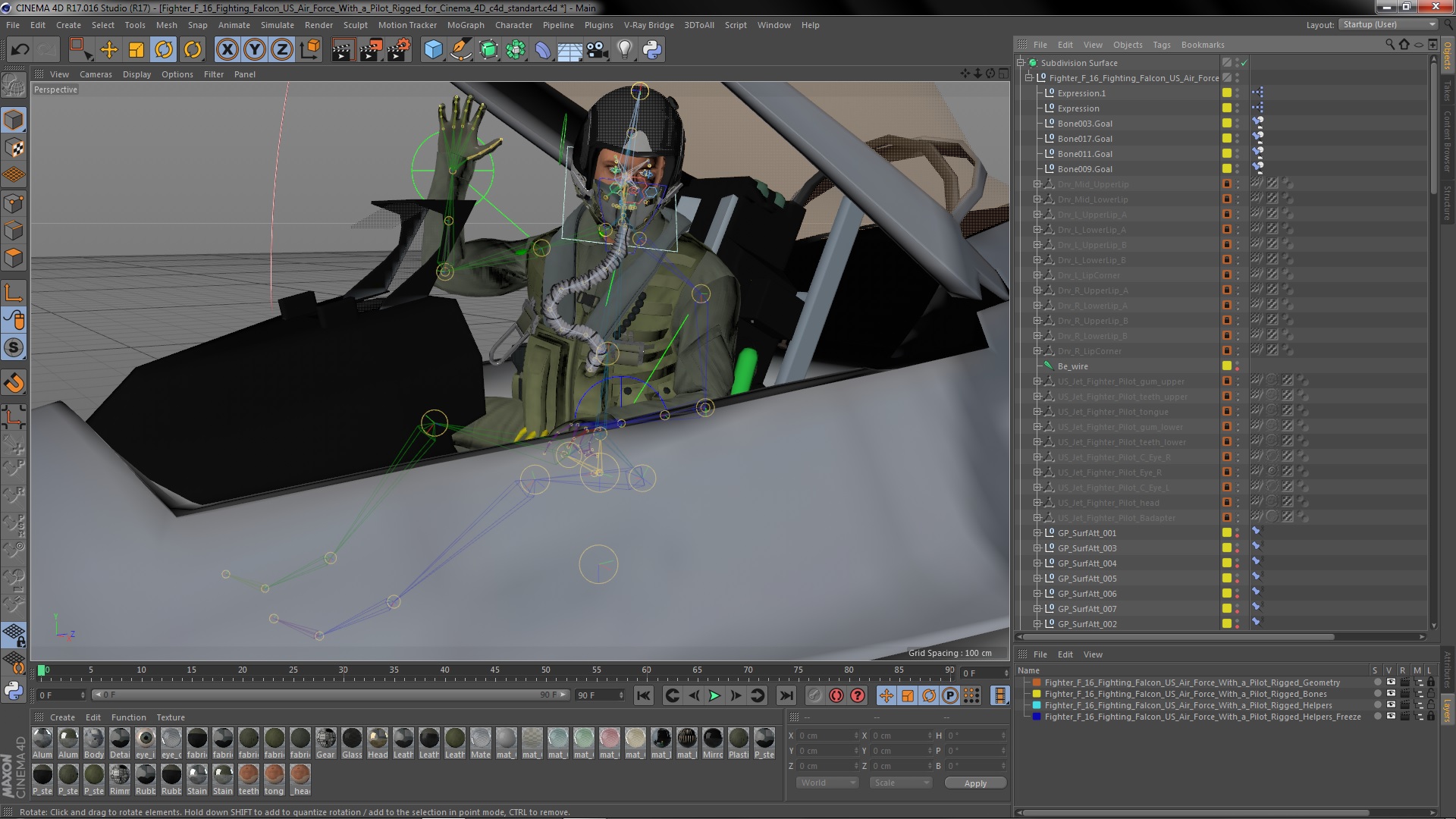
Task: Enable Texture mode in left sidebar
Action: pyautogui.click(x=14, y=148)
